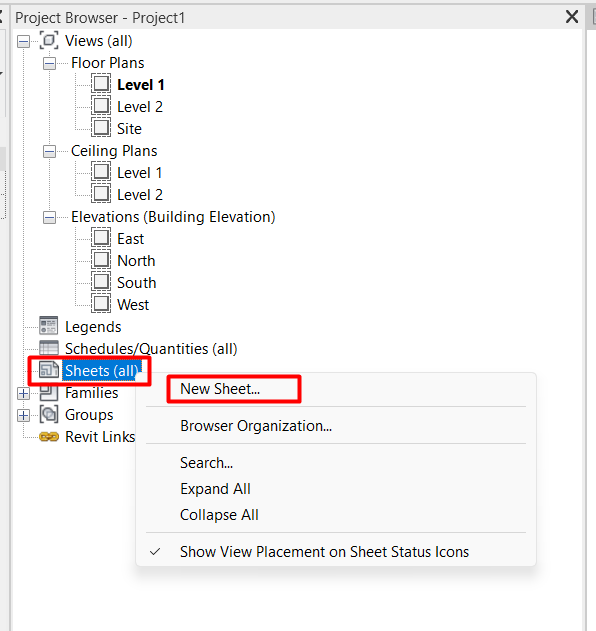Choose New Sheet... from context menu
Screen dimensions: 596x631
click(220, 389)
